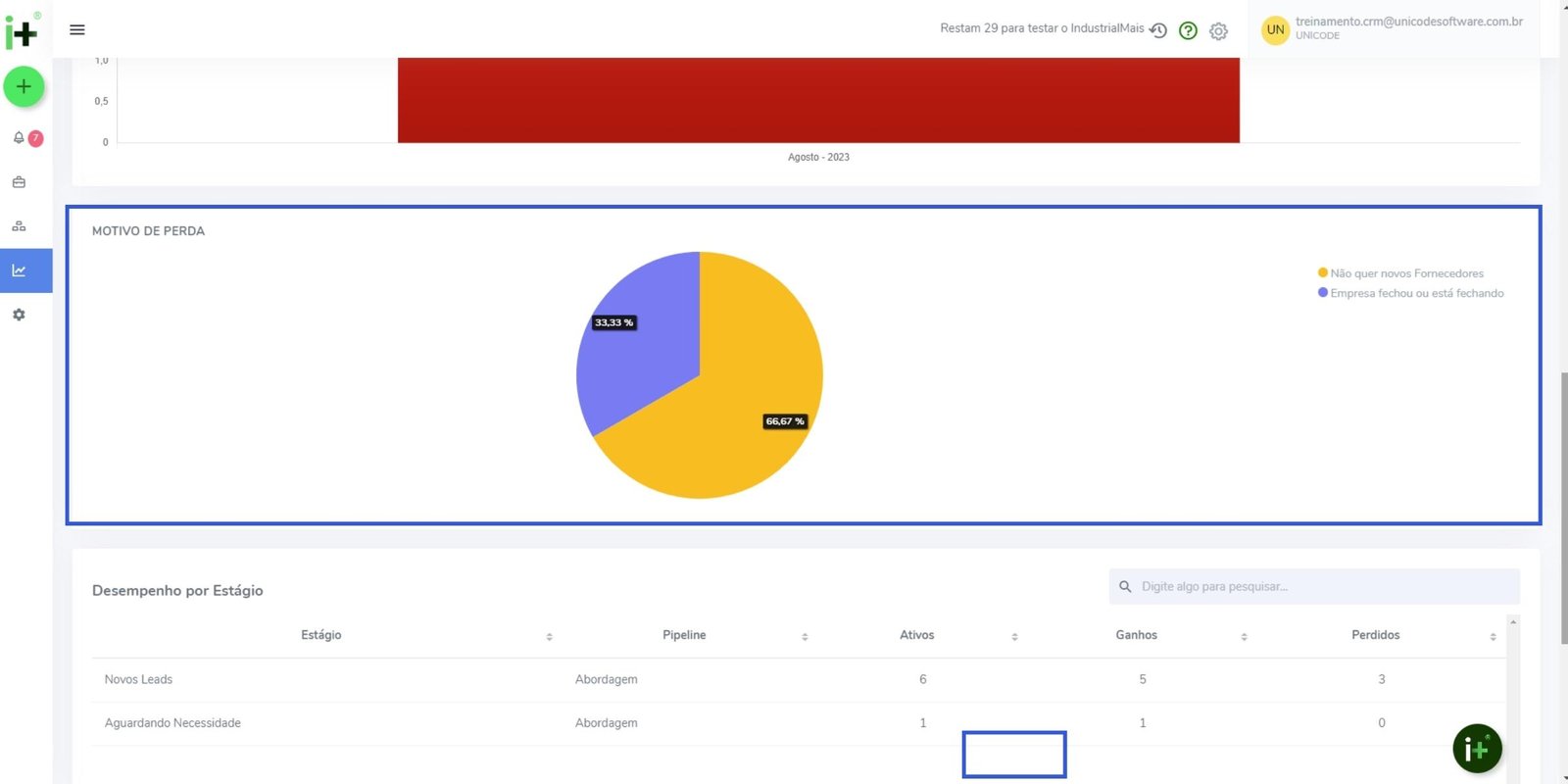The image size is (1568, 784).
Task: Open the hierarchy structure sidebar icon
Action: point(19,226)
